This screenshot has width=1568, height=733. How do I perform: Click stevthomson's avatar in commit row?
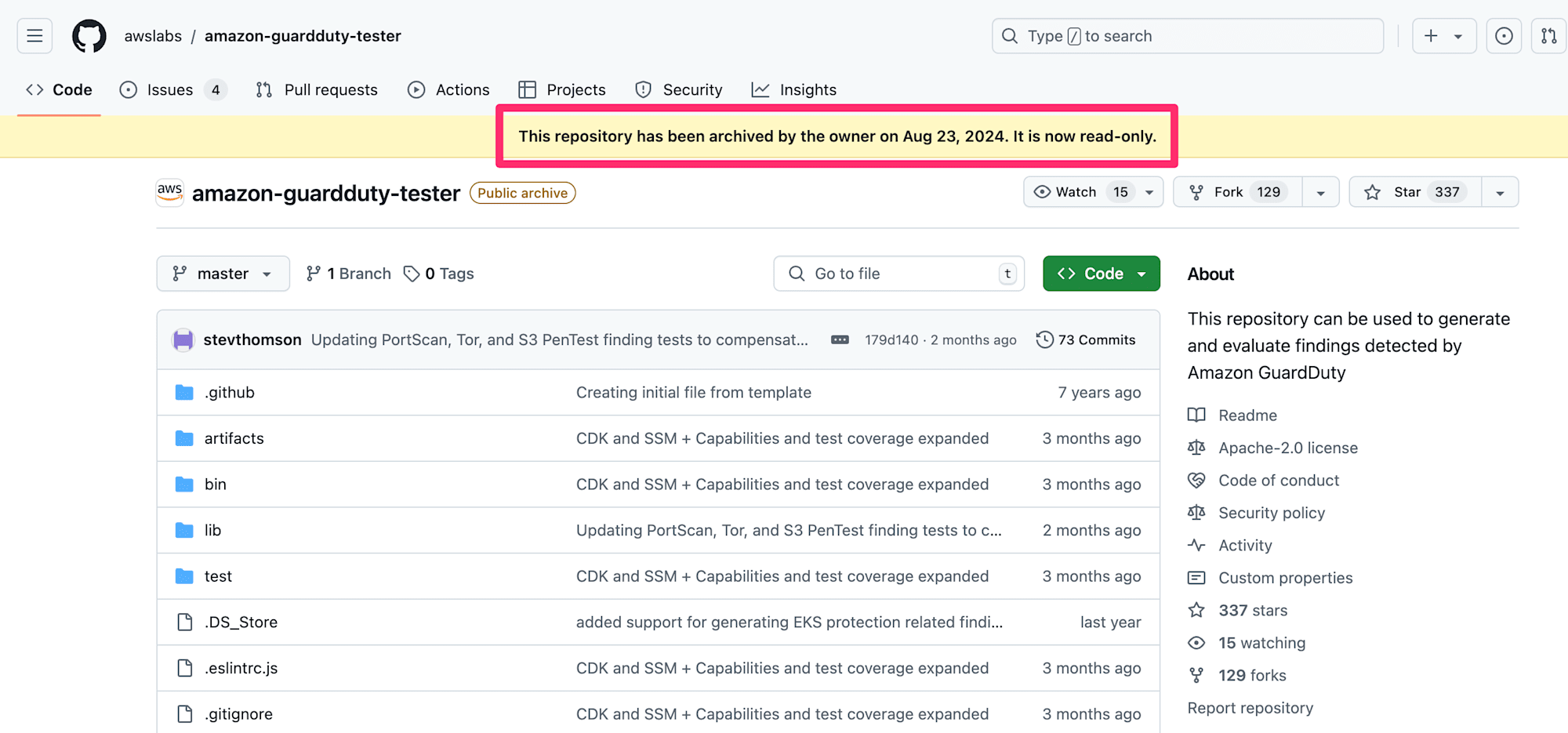coord(183,339)
